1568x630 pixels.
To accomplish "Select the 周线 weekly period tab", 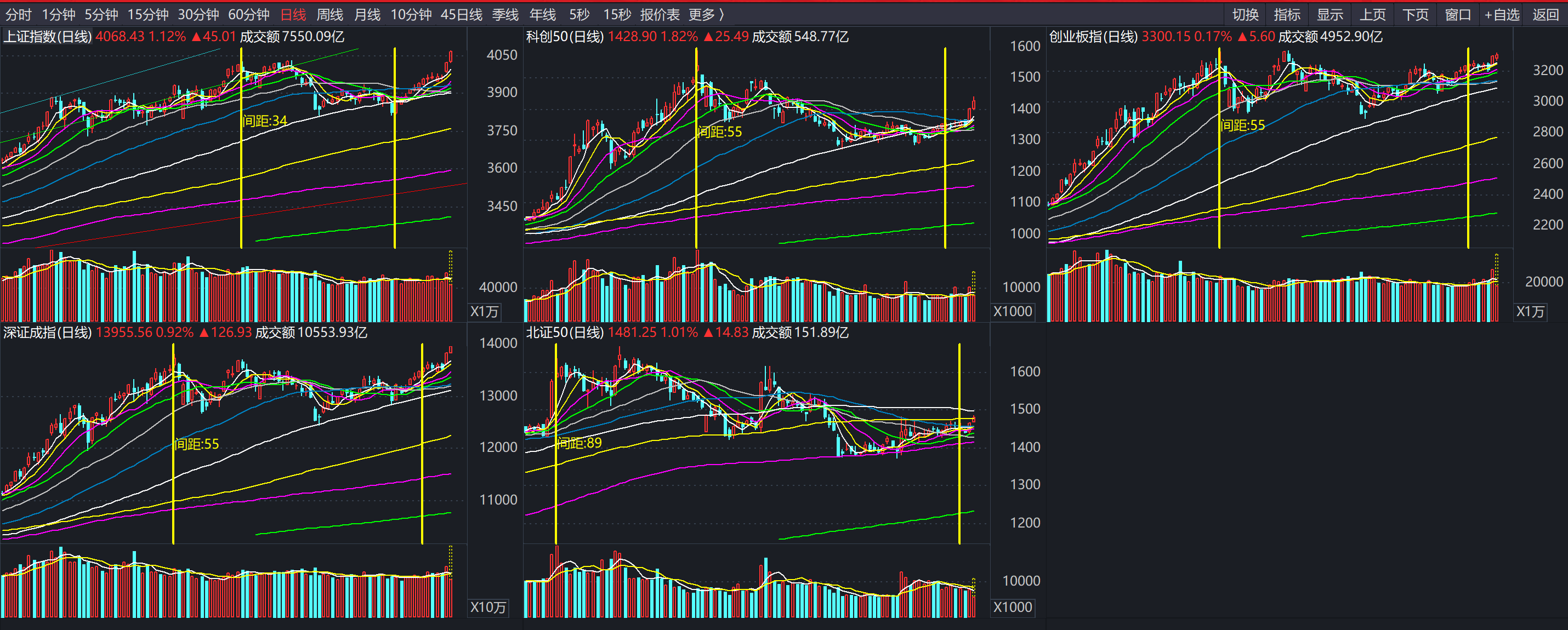I will point(329,15).
